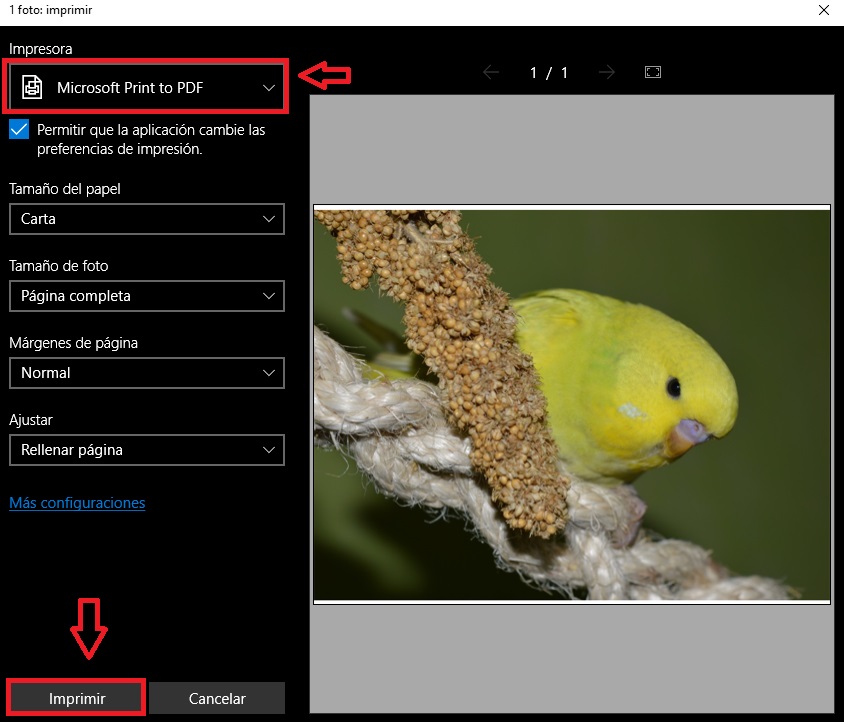Image resolution: width=844 pixels, height=722 pixels.
Task: Click the parakeet photo print preview
Action: (572, 404)
